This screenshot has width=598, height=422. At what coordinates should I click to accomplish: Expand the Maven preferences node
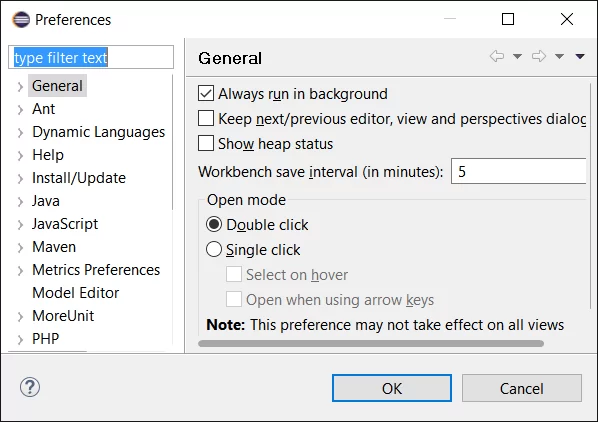[20, 248]
